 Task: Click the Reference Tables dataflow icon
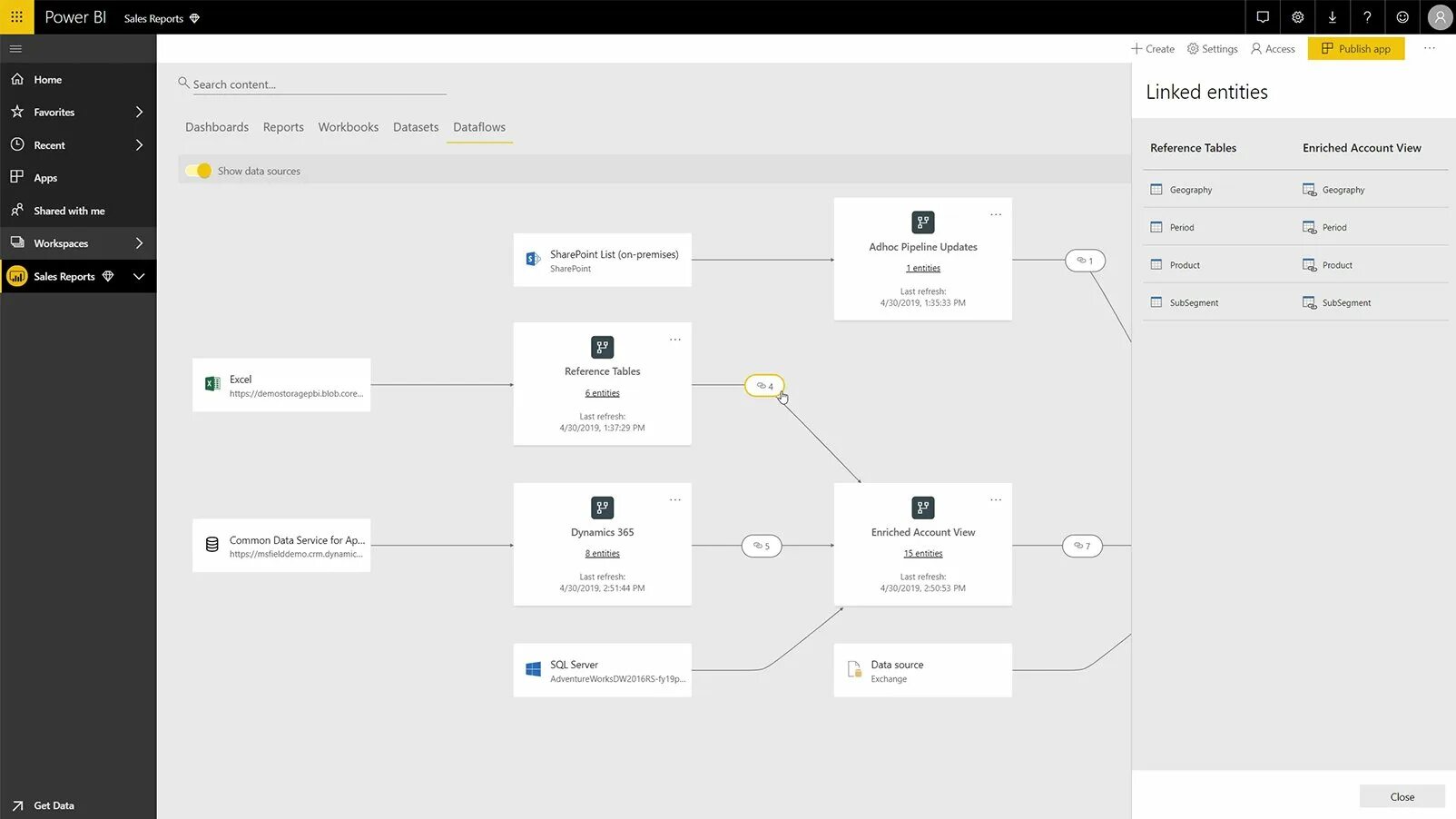(603, 347)
